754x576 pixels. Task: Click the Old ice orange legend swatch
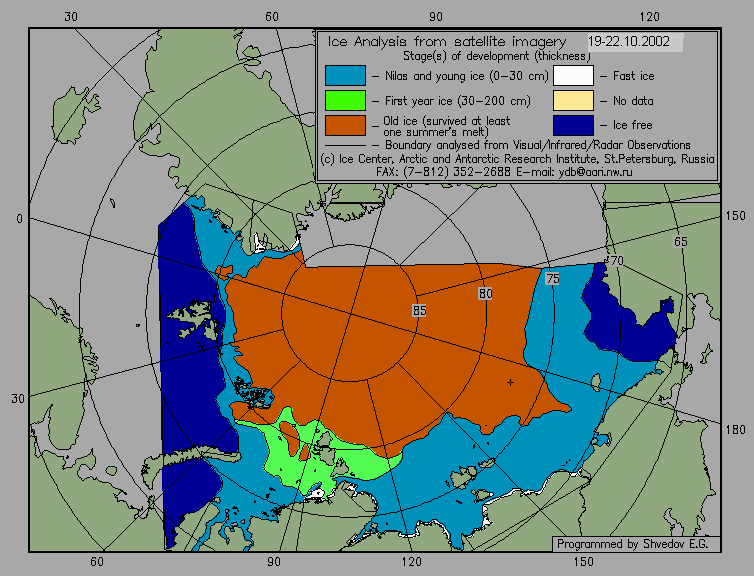345,125
